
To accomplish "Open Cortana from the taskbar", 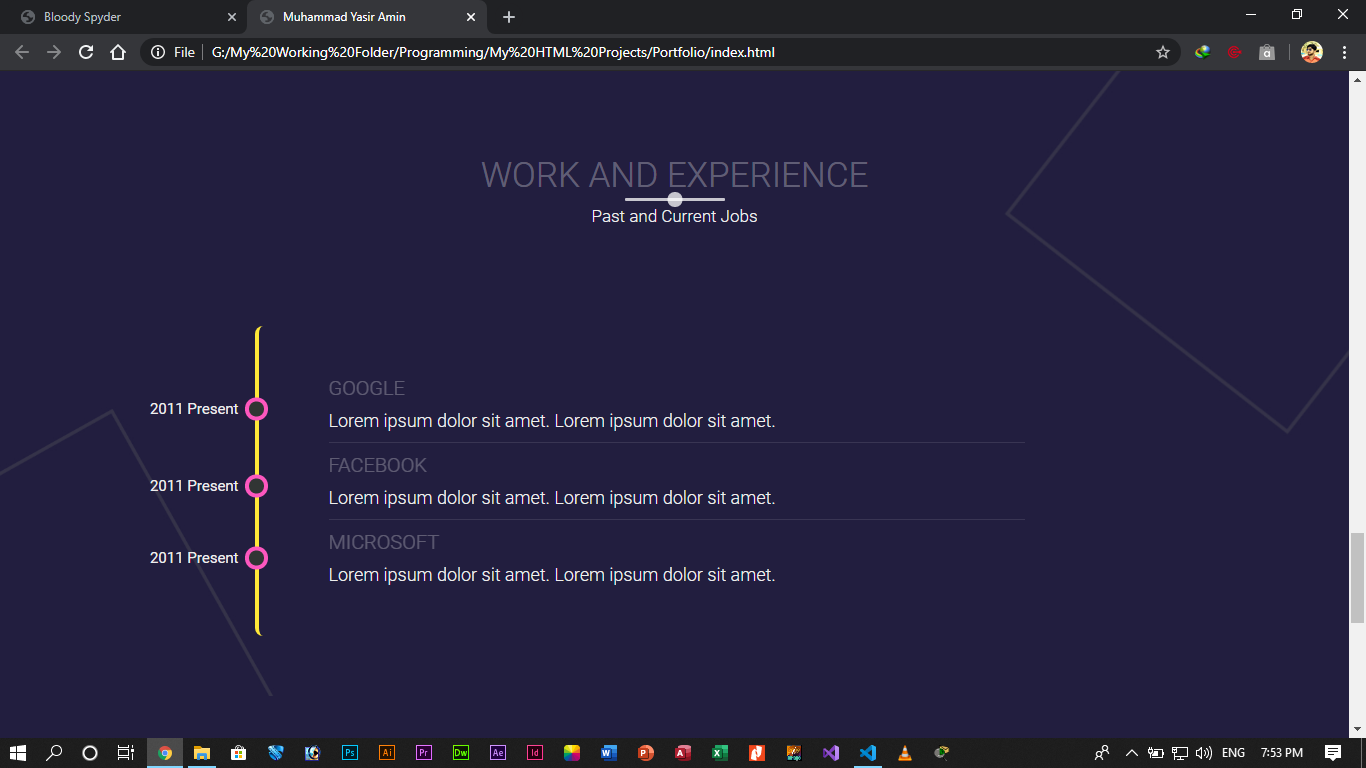I will coord(89,753).
